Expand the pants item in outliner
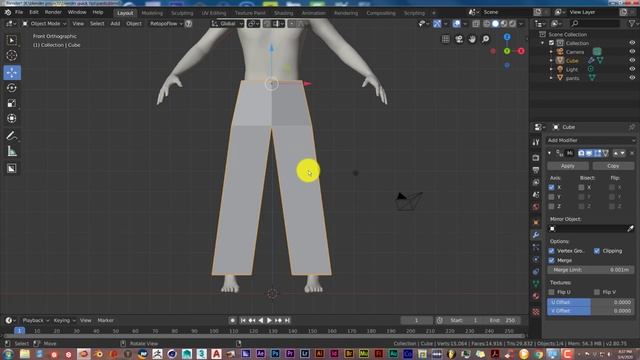 [x=551, y=78]
